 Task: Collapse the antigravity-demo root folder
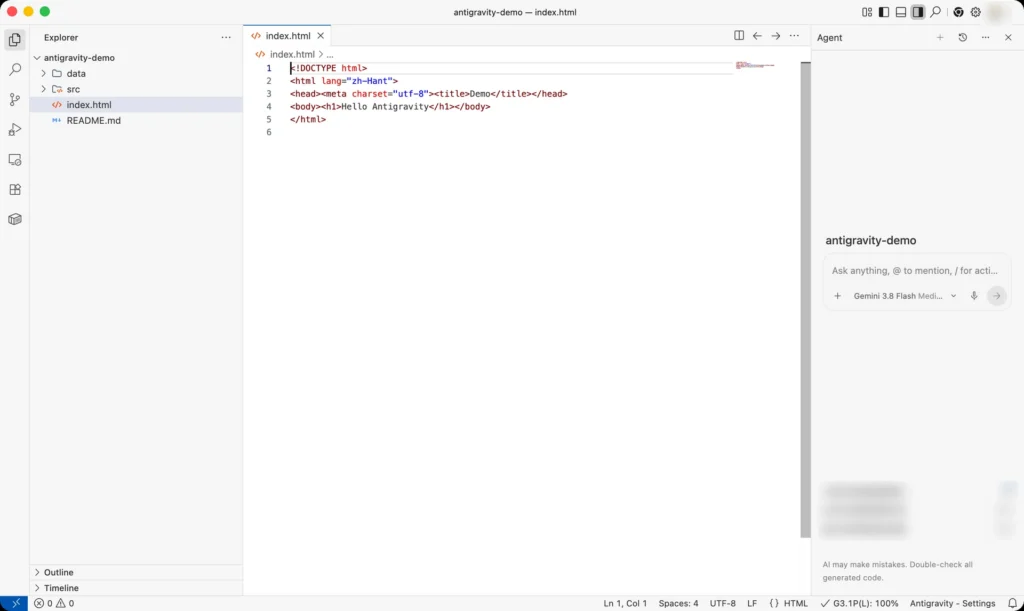(x=37, y=57)
